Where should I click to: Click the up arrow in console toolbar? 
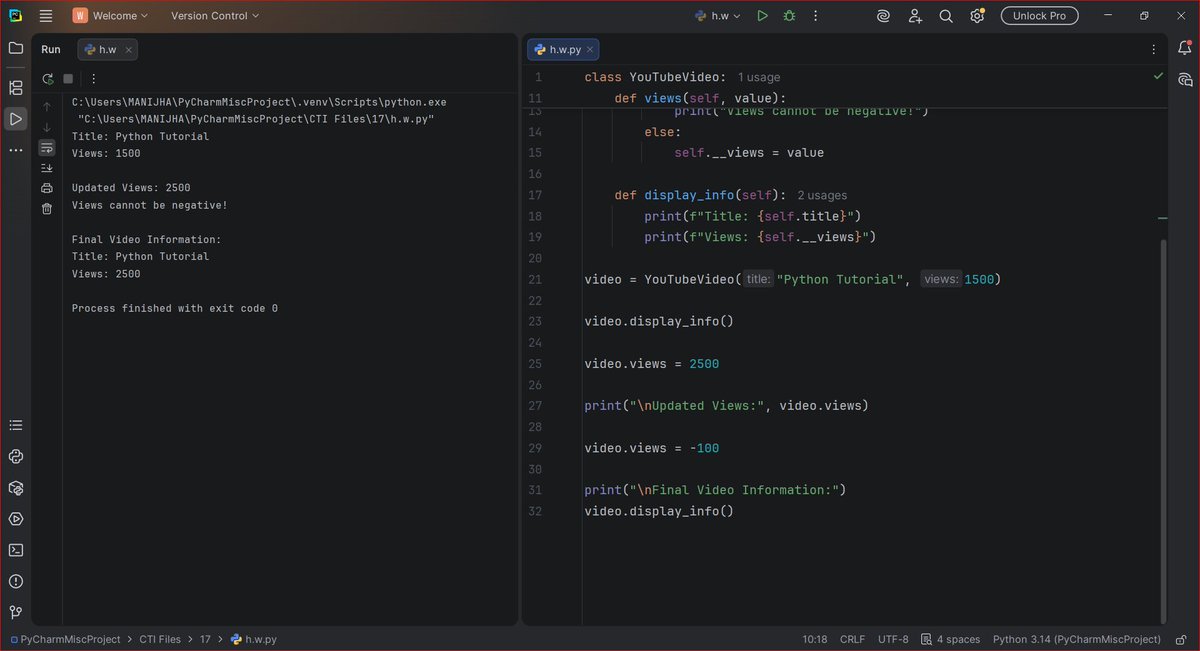pyautogui.click(x=47, y=106)
